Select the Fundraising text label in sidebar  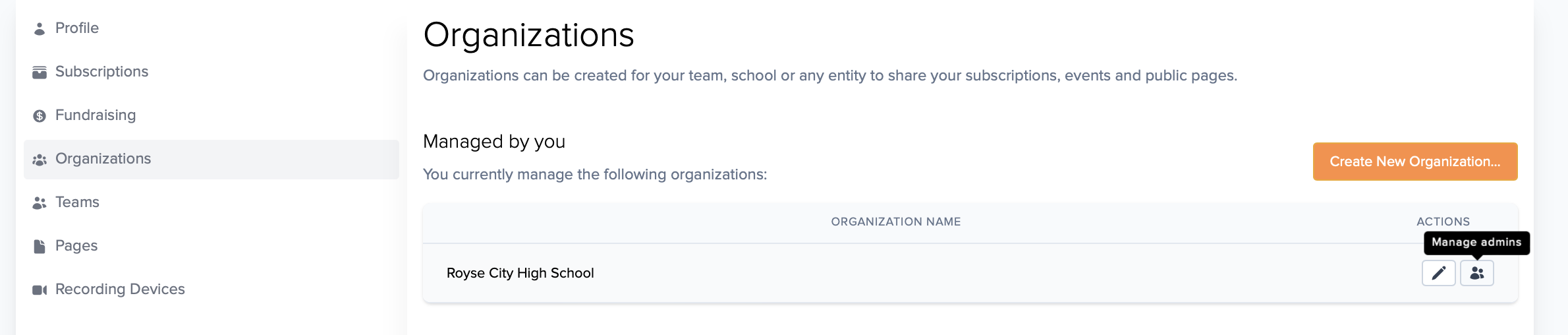pyautogui.click(x=96, y=115)
